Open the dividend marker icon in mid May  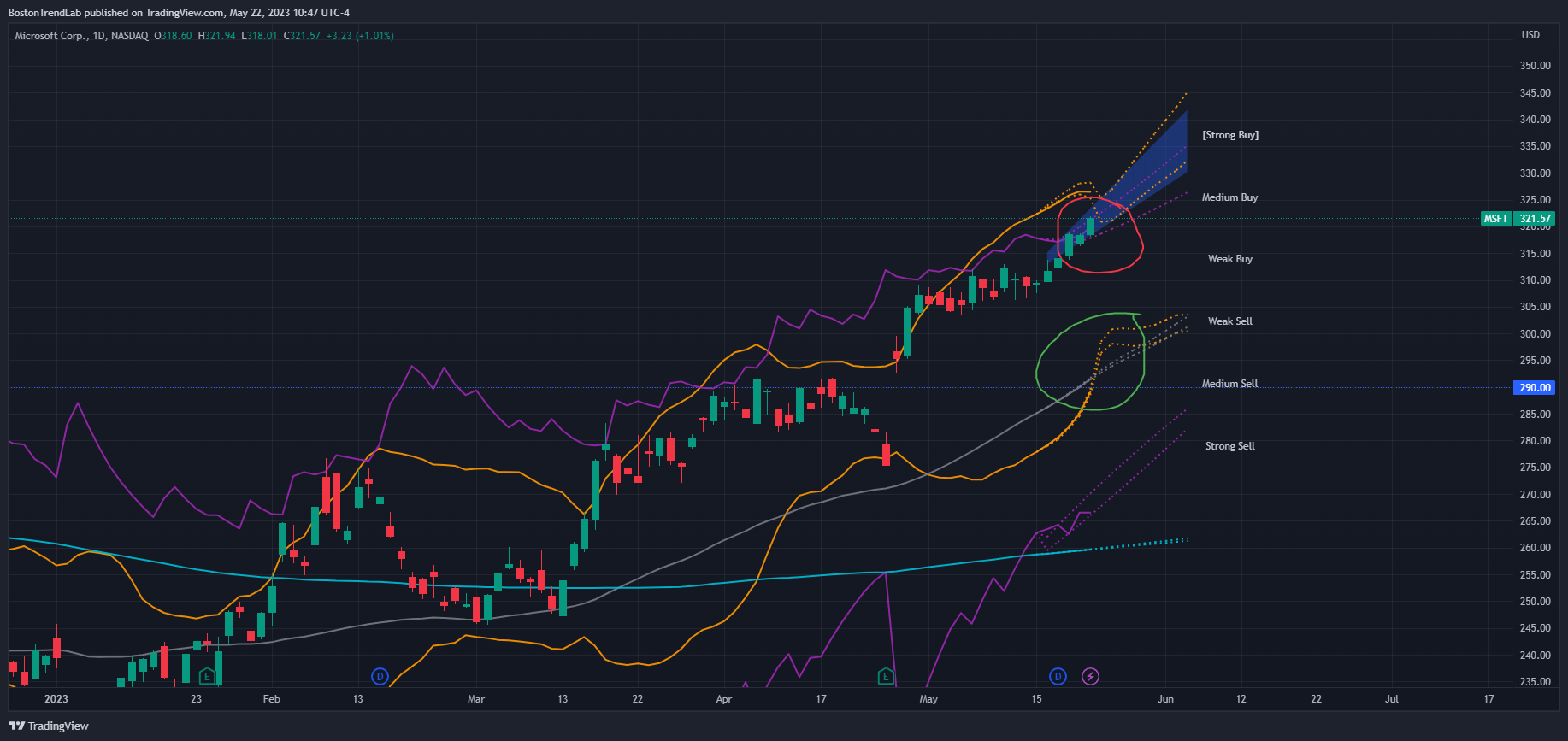point(1058,677)
